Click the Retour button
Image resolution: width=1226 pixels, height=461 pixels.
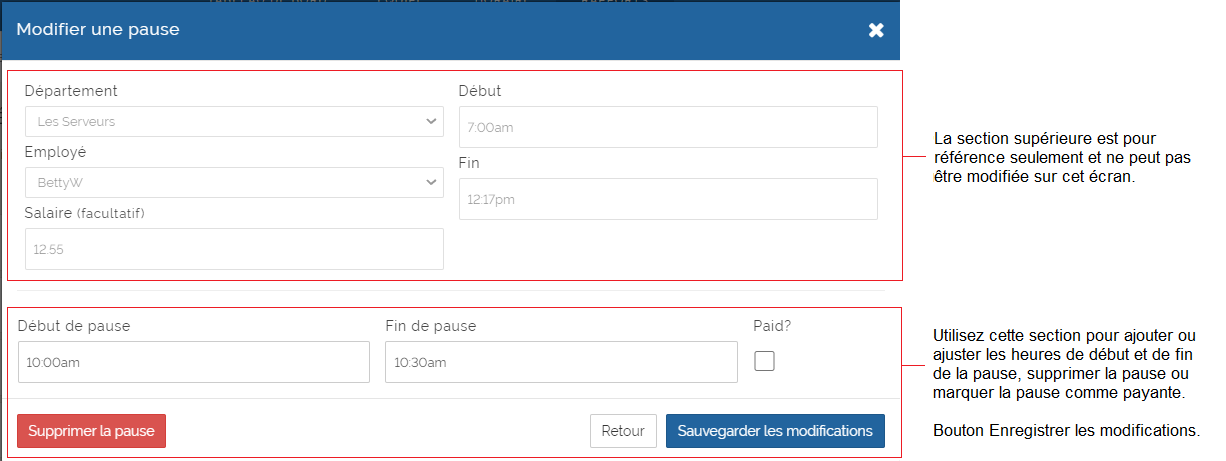tap(623, 431)
